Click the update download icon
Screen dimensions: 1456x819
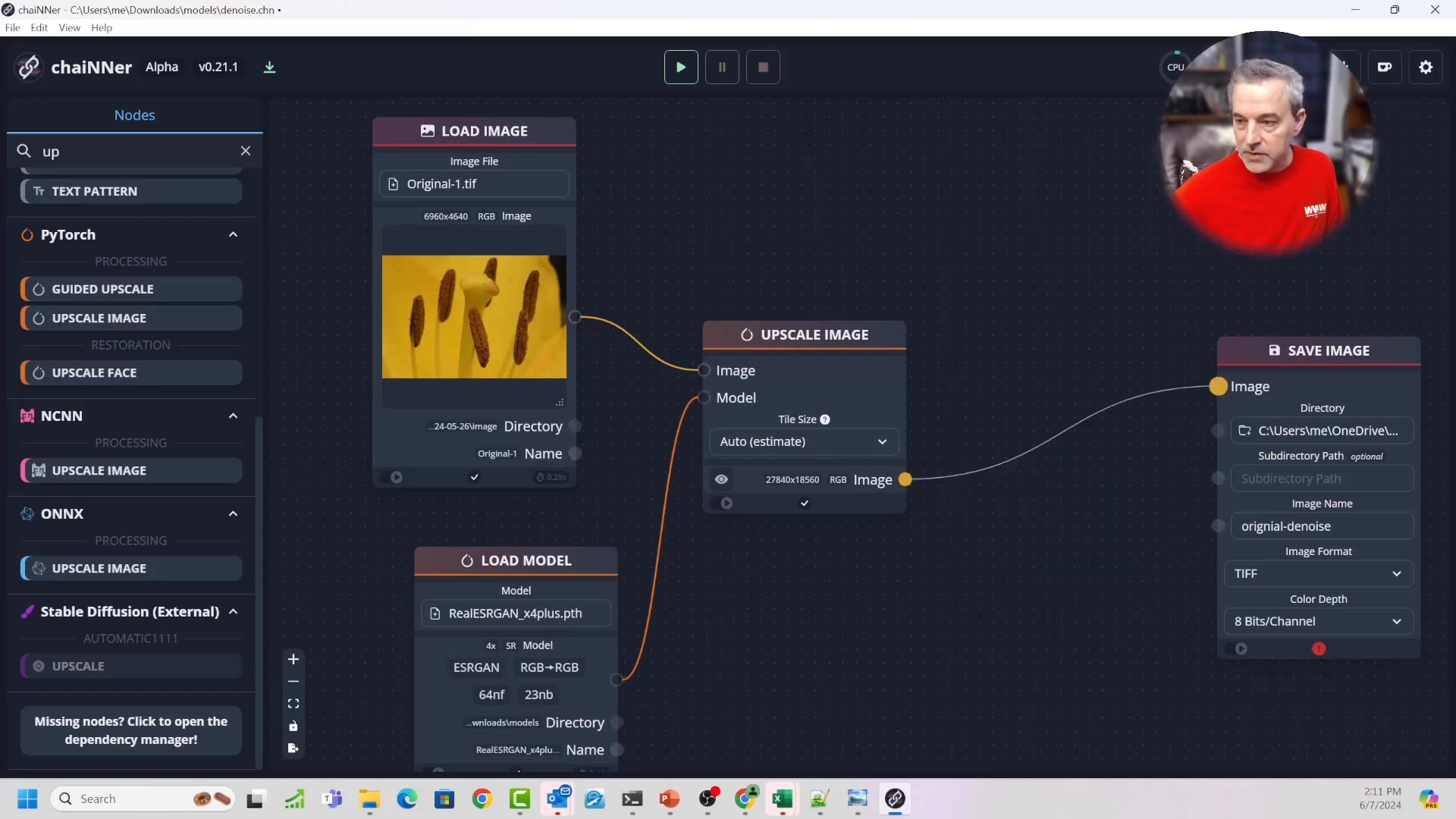click(x=269, y=67)
